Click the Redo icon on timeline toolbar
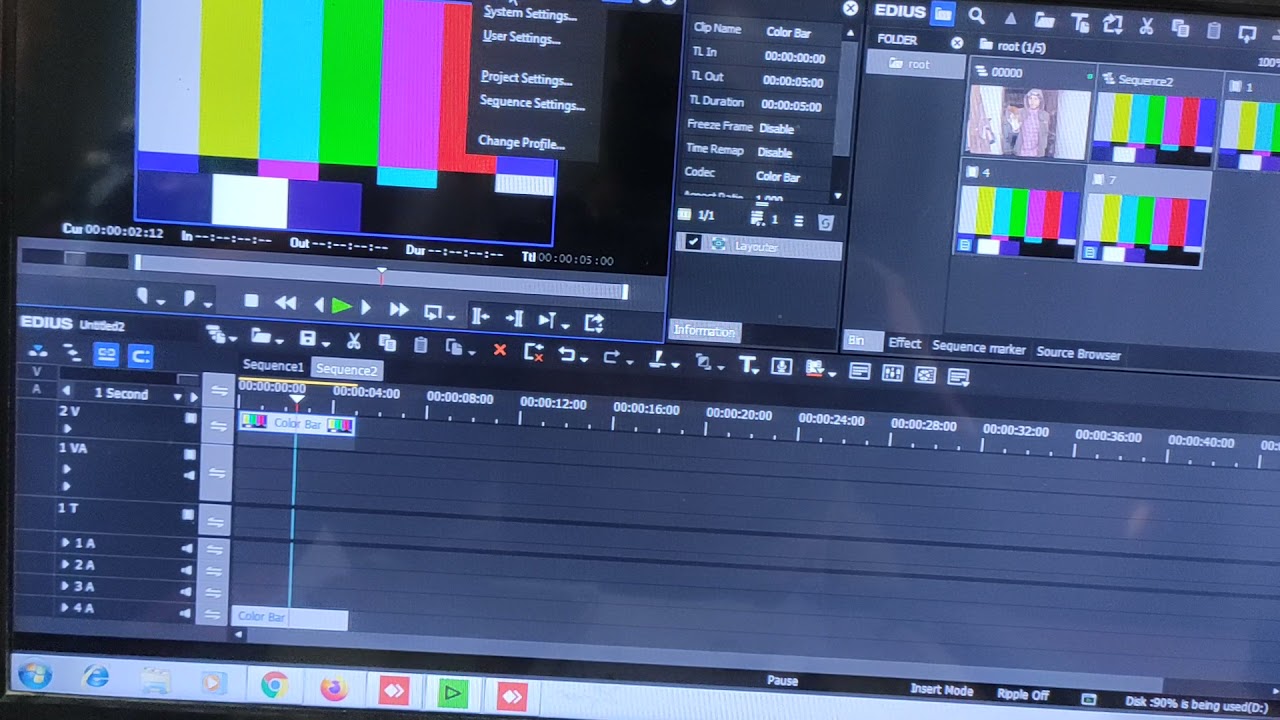The height and width of the screenshot is (720, 1280). pyautogui.click(x=610, y=356)
